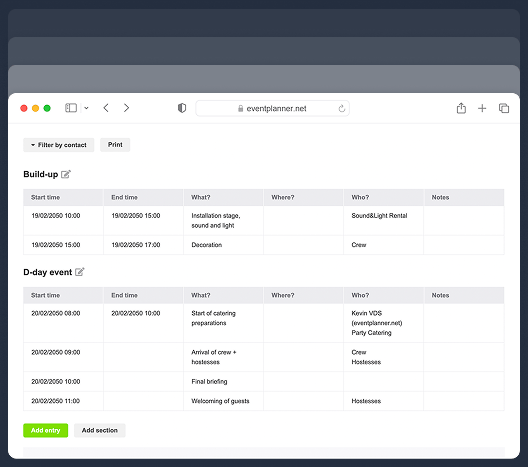
Task: Click '20/02/2050 10:00' end time in catering row
Action: (x=136, y=313)
